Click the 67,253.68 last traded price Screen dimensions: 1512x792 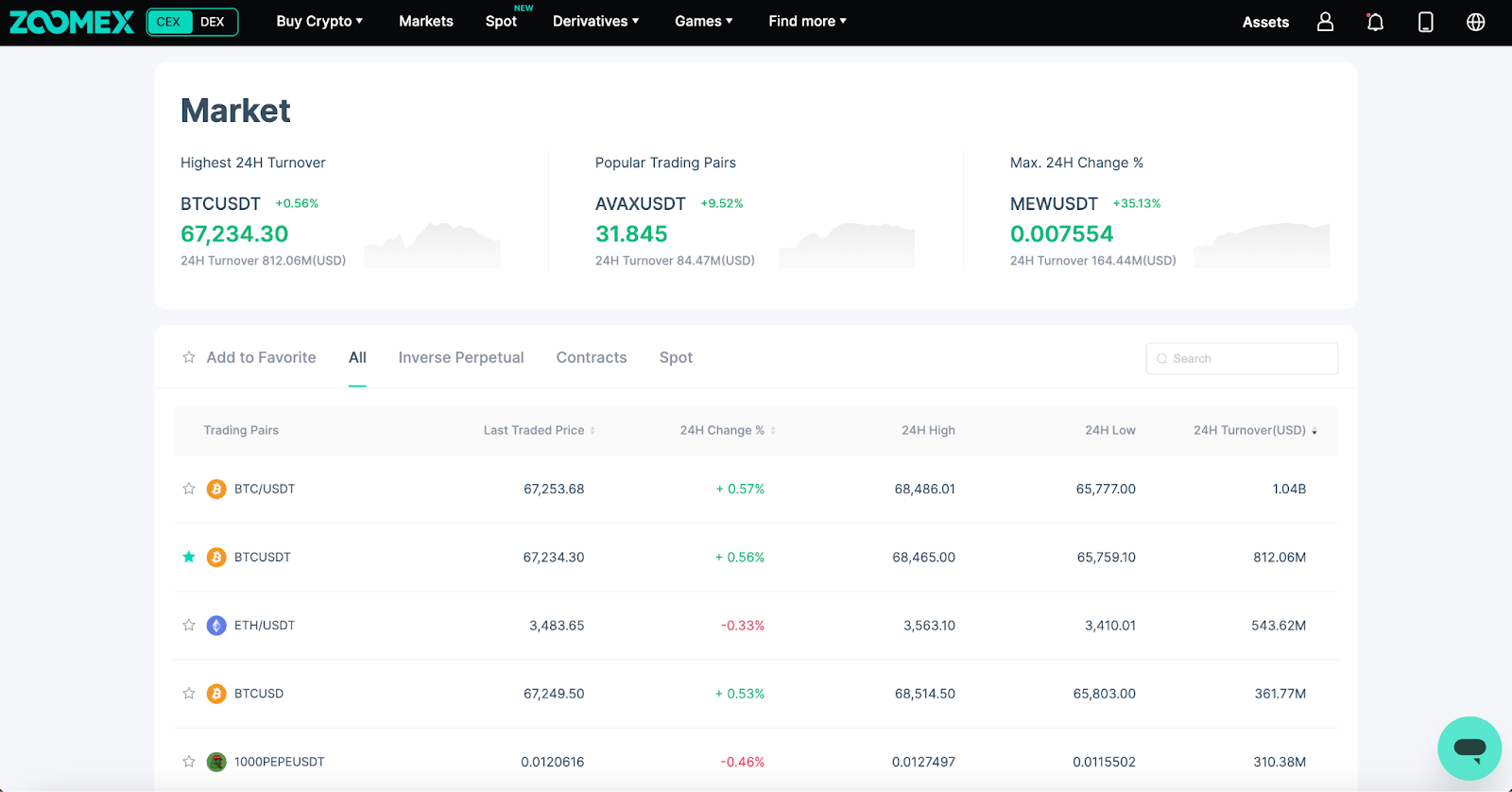point(554,489)
